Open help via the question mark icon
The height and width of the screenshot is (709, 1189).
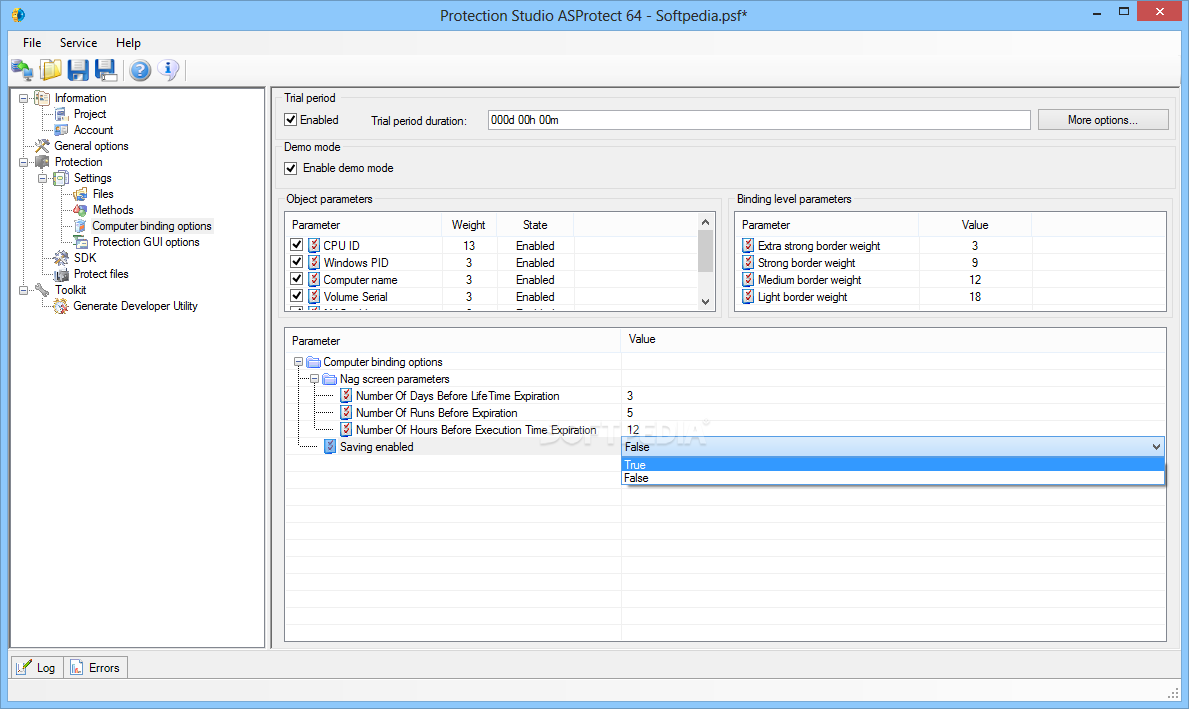140,70
